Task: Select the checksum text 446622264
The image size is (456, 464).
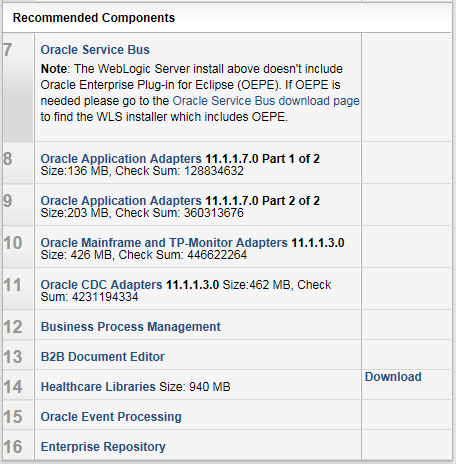Action: [217, 255]
